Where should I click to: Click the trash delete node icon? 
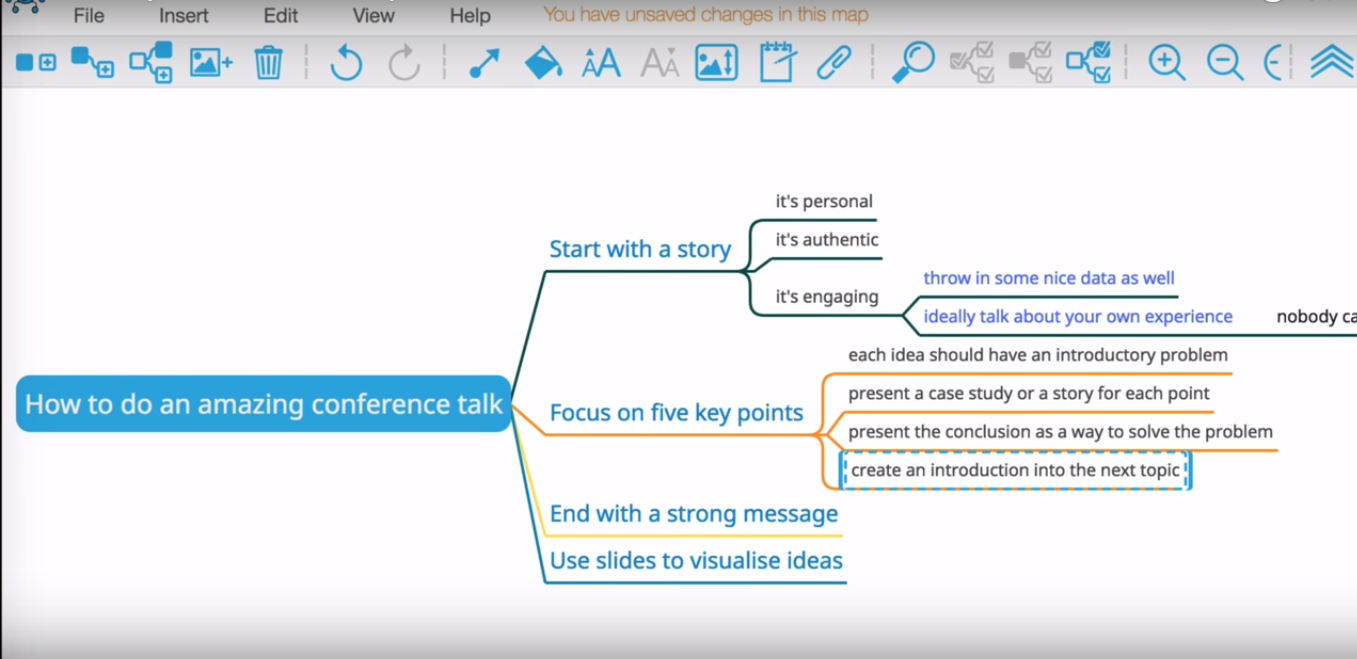[x=268, y=62]
